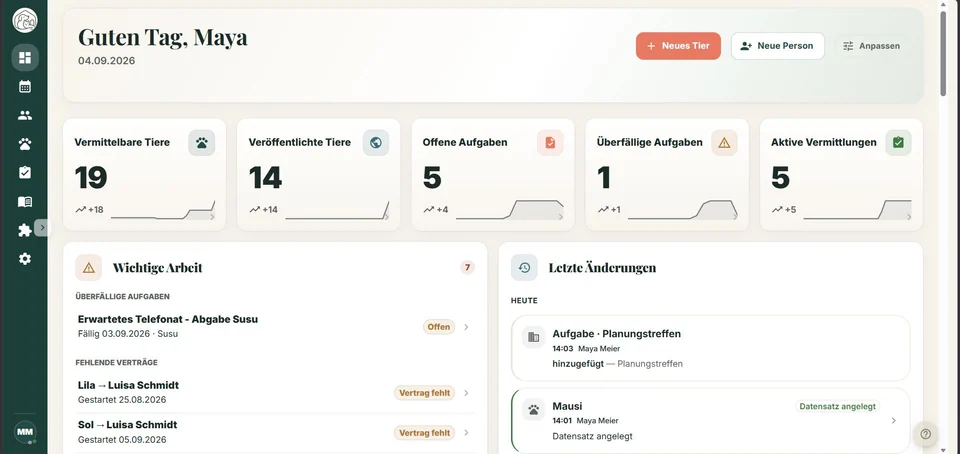
Task: Click the +14 trend on Veröffentlichte Tiere
Action: pos(264,210)
